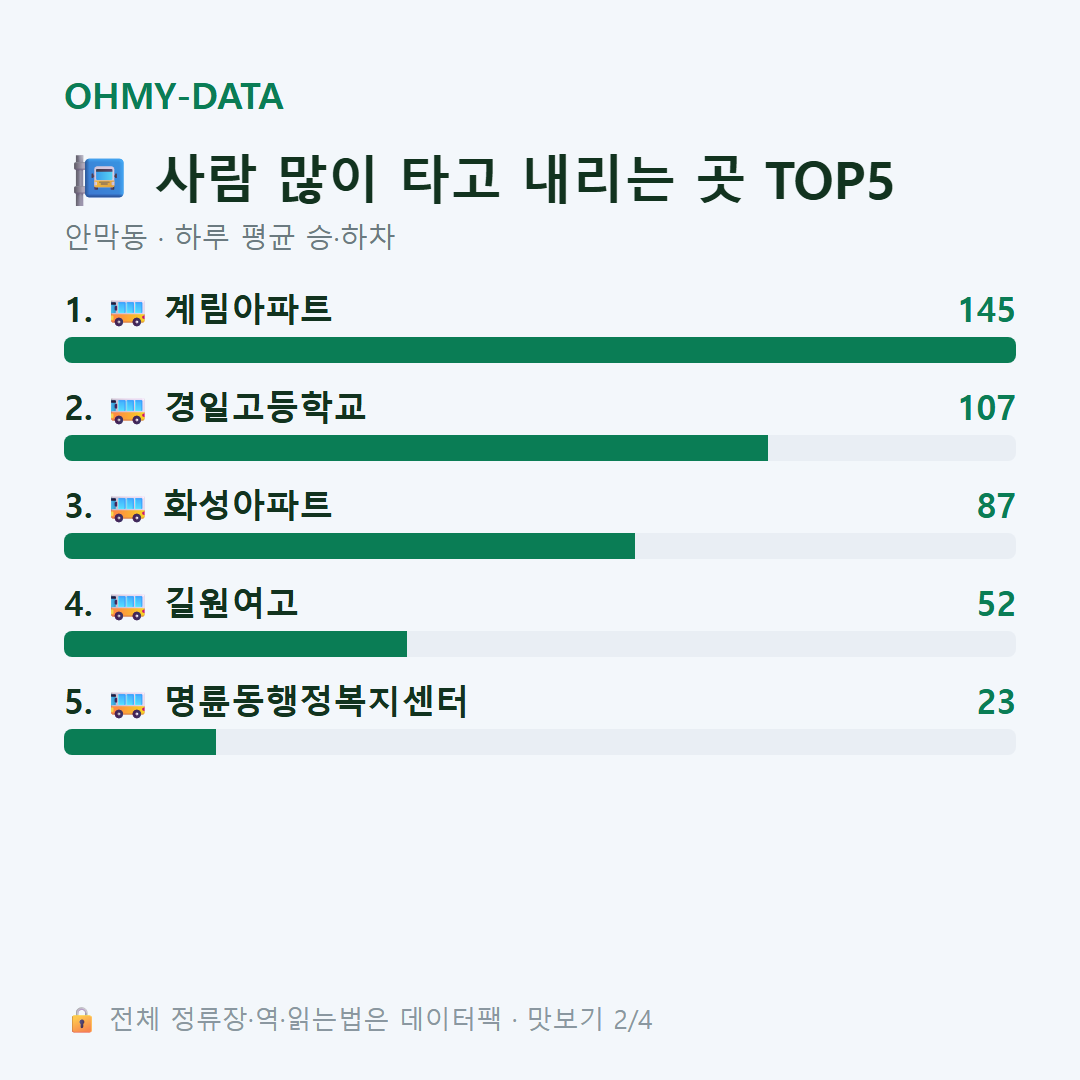1080x1080 pixels.
Task: Click the lock icon in the footer
Action: 82,1019
